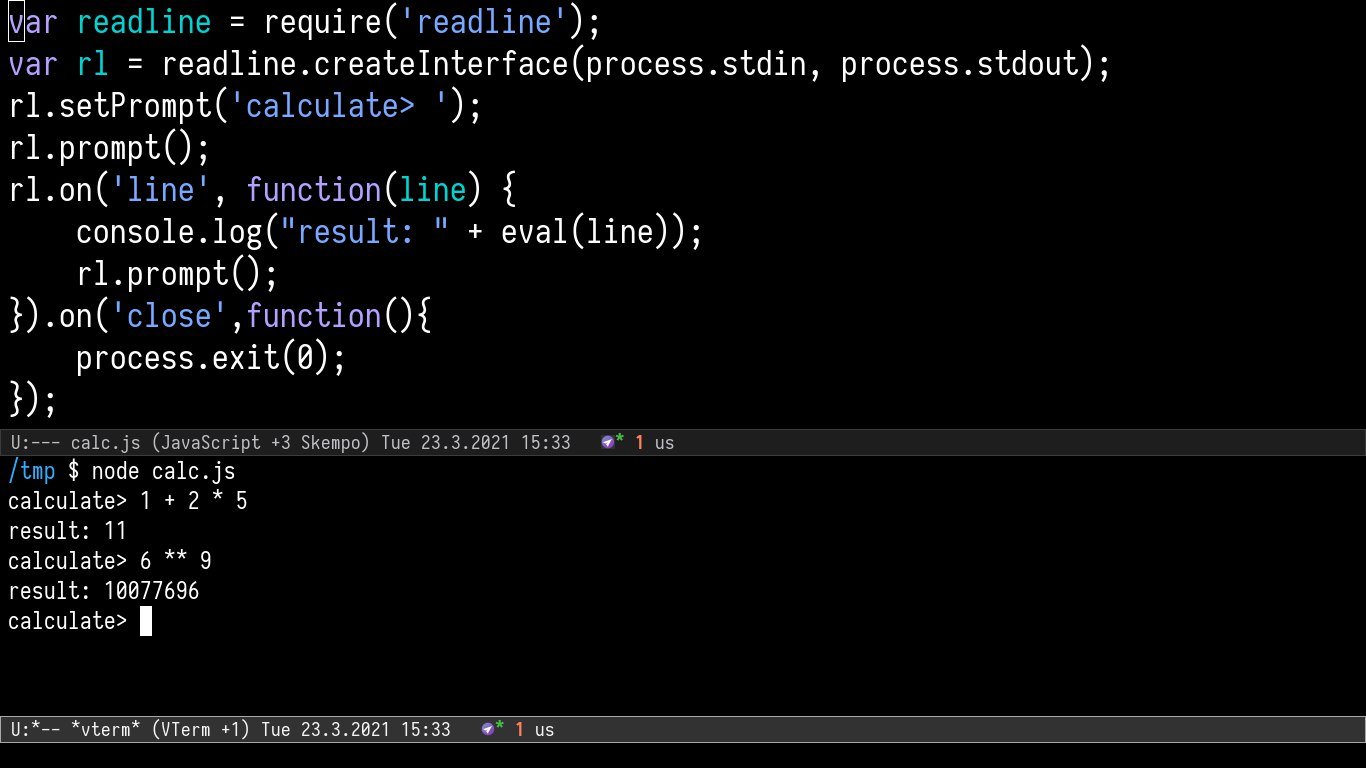1366x768 pixels.
Task: Click the *vterm* buffer name in mode line
Action: tap(107, 730)
